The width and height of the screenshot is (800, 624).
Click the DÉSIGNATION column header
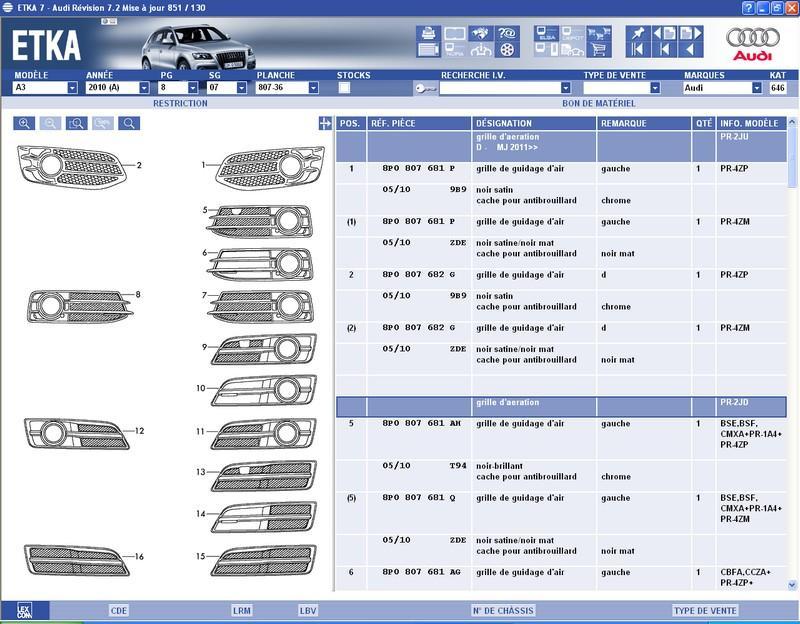(x=534, y=123)
